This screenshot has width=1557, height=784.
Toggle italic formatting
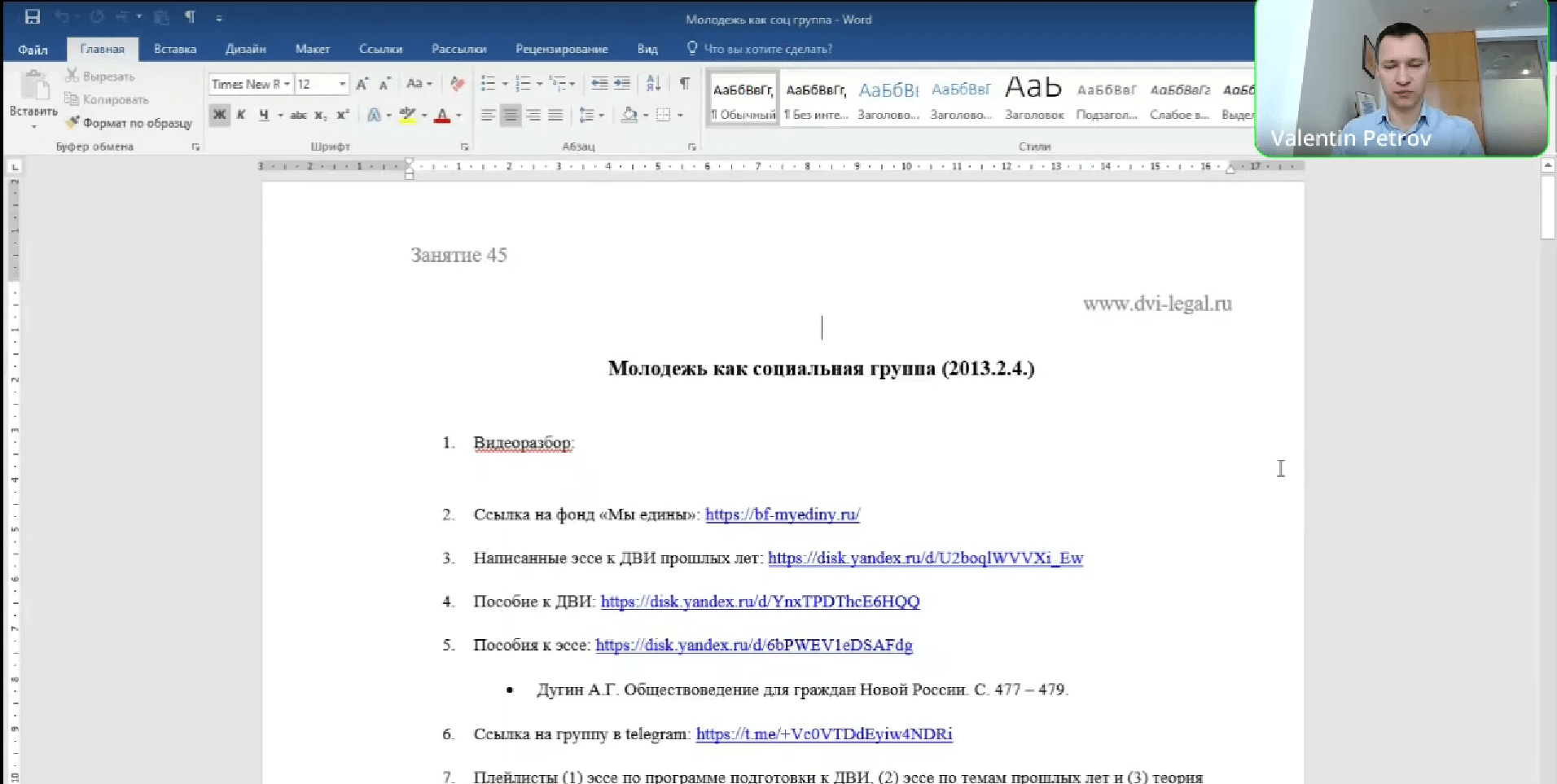241,115
